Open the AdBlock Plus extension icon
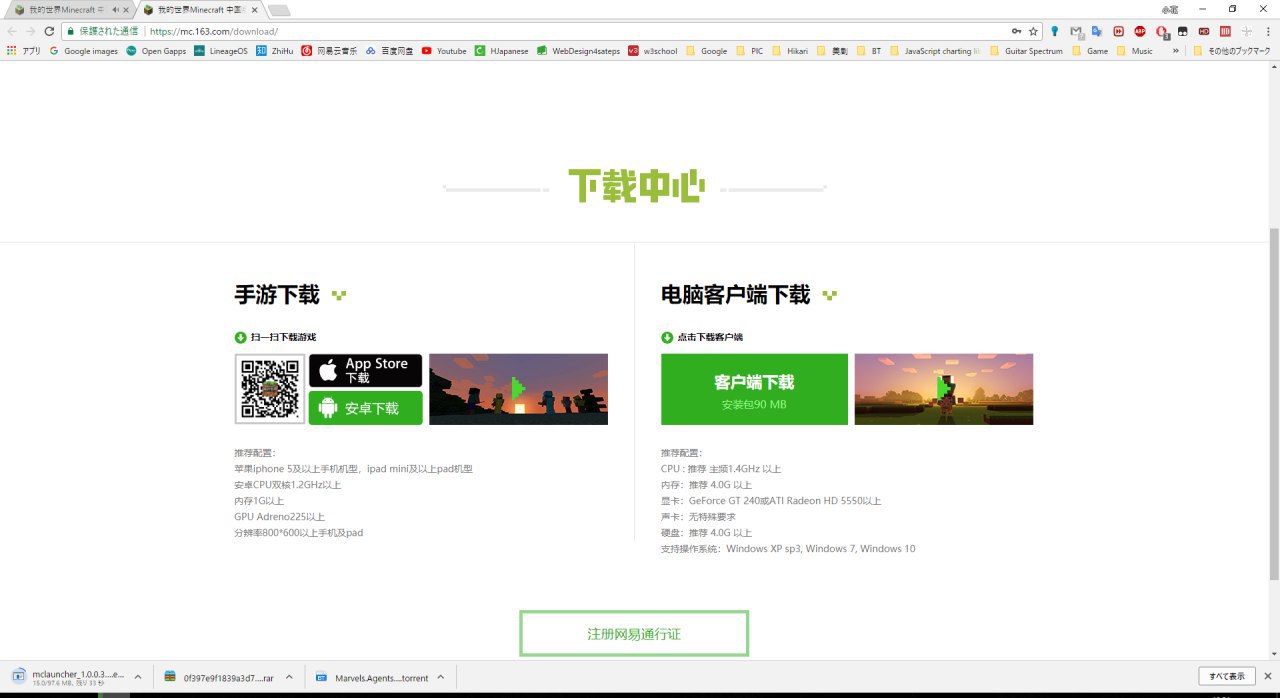This screenshot has width=1280, height=698. [x=1140, y=31]
